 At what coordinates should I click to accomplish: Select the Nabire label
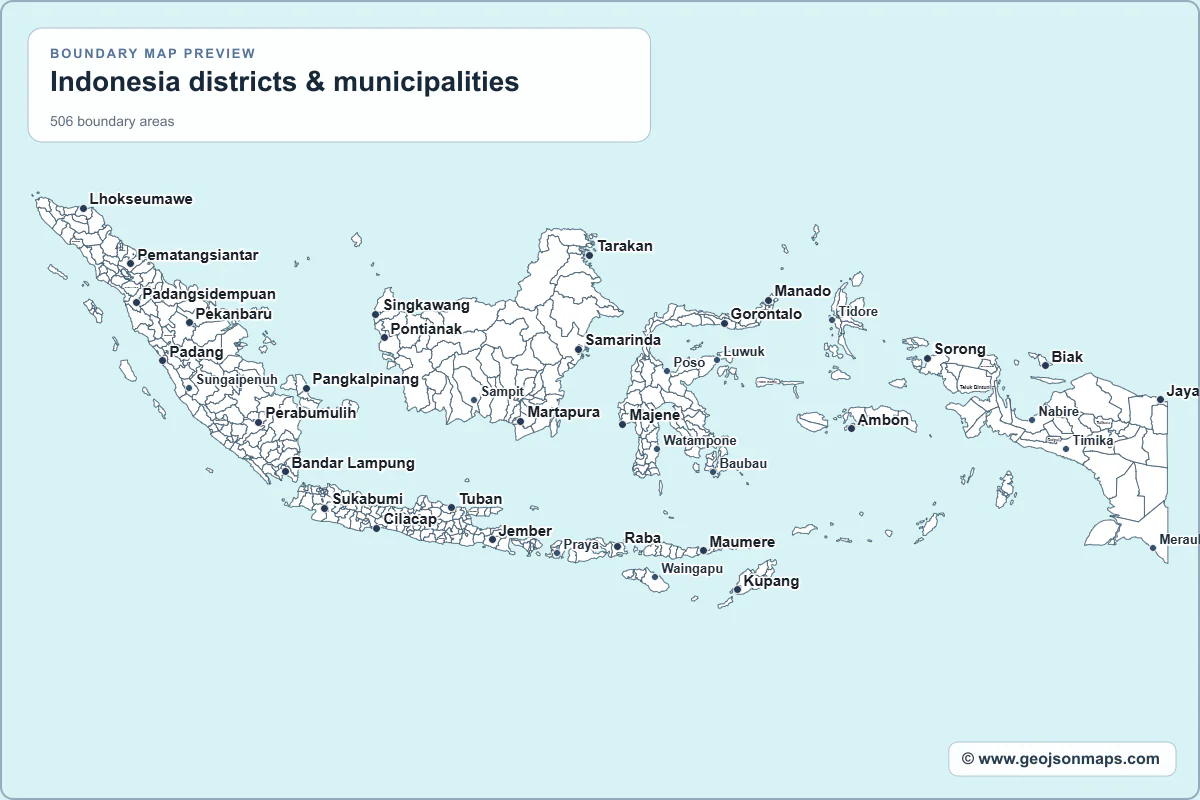(1058, 411)
